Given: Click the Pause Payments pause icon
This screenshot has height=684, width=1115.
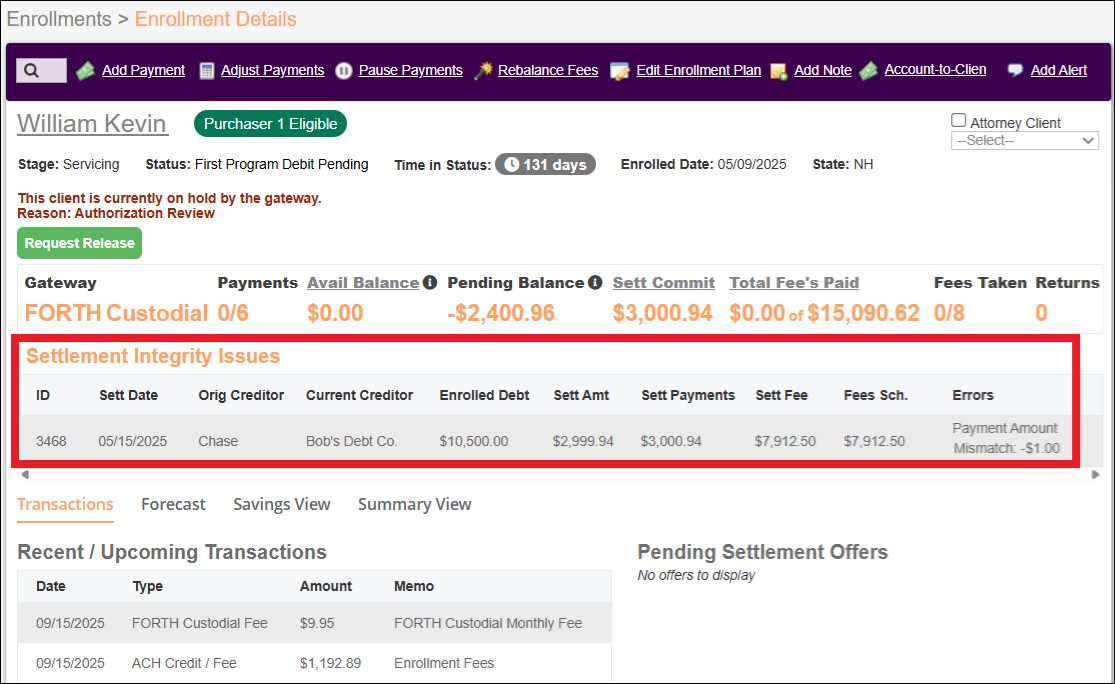Looking at the screenshot, I should coord(343,71).
